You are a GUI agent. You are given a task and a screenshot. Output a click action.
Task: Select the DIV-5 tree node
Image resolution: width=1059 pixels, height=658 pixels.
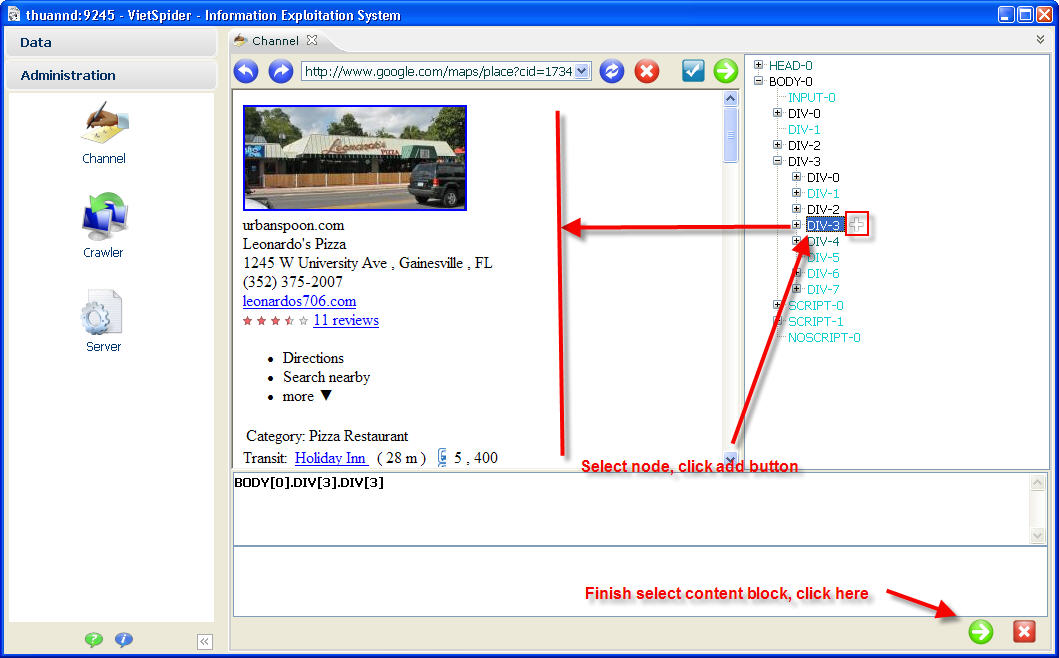pos(823,257)
